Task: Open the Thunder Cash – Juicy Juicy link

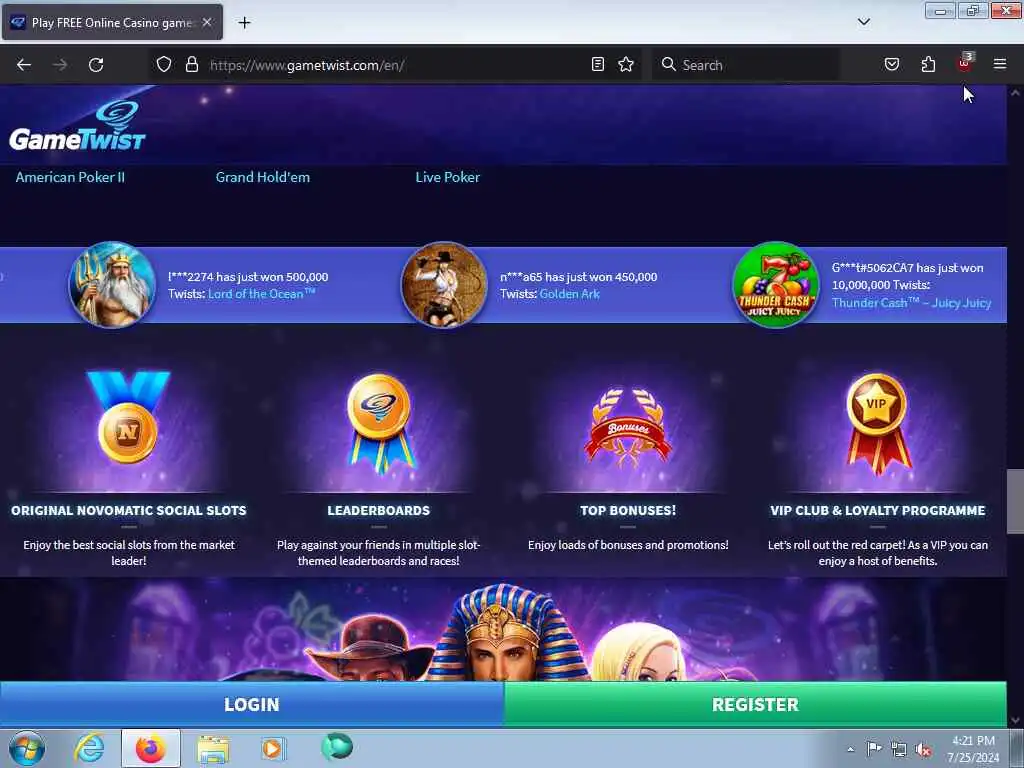Action: coord(911,303)
